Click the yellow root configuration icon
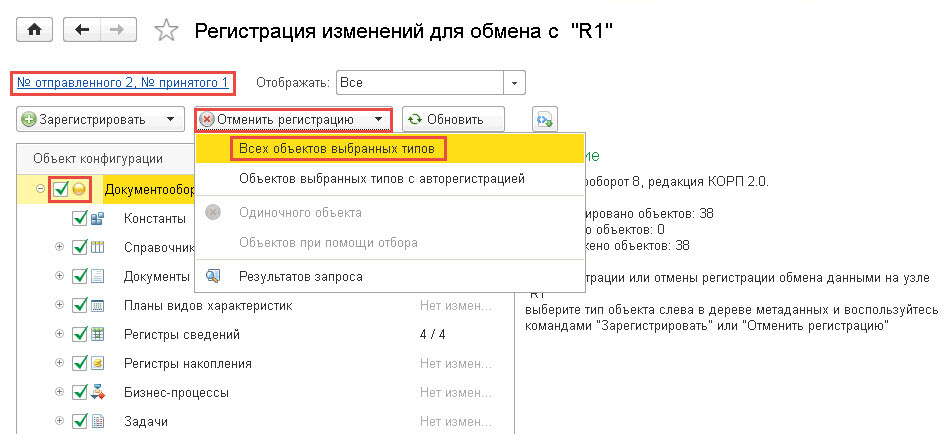The image size is (943, 434). coord(79,190)
